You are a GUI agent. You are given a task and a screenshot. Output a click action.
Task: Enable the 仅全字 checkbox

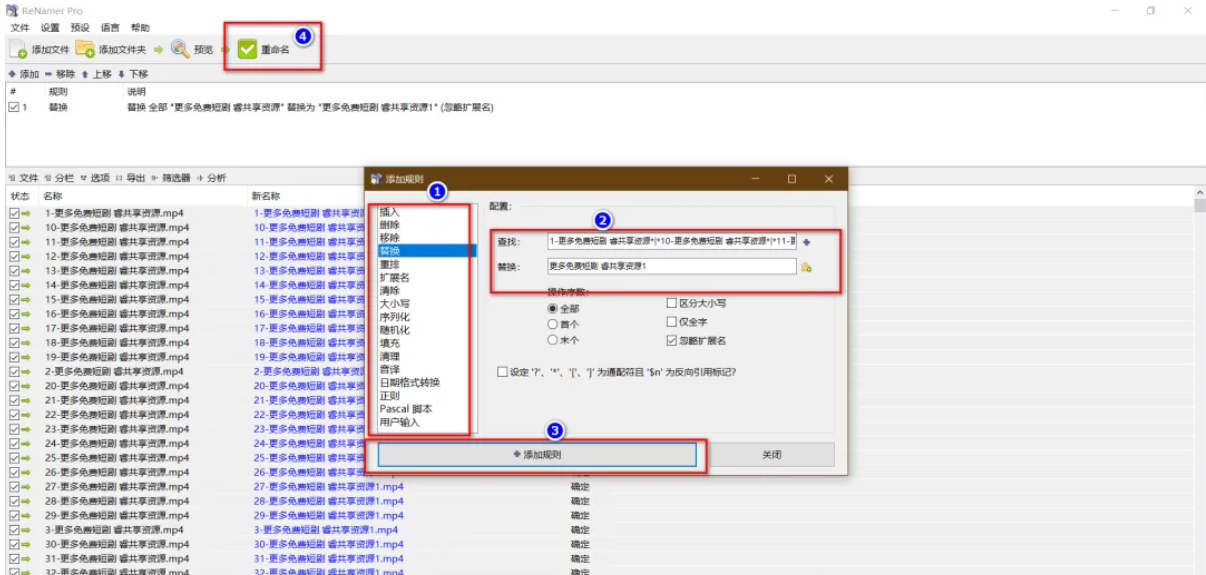tap(672, 322)
